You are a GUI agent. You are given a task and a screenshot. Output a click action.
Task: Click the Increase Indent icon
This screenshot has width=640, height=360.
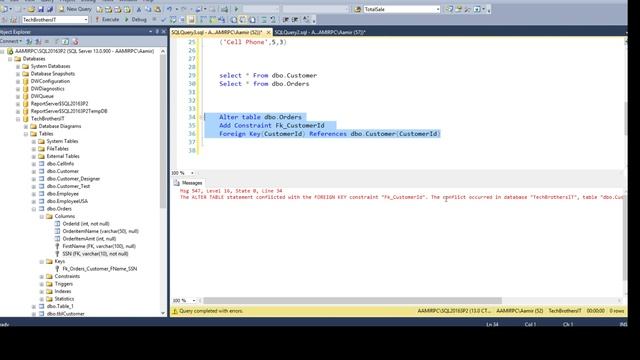tap(295, 20)
